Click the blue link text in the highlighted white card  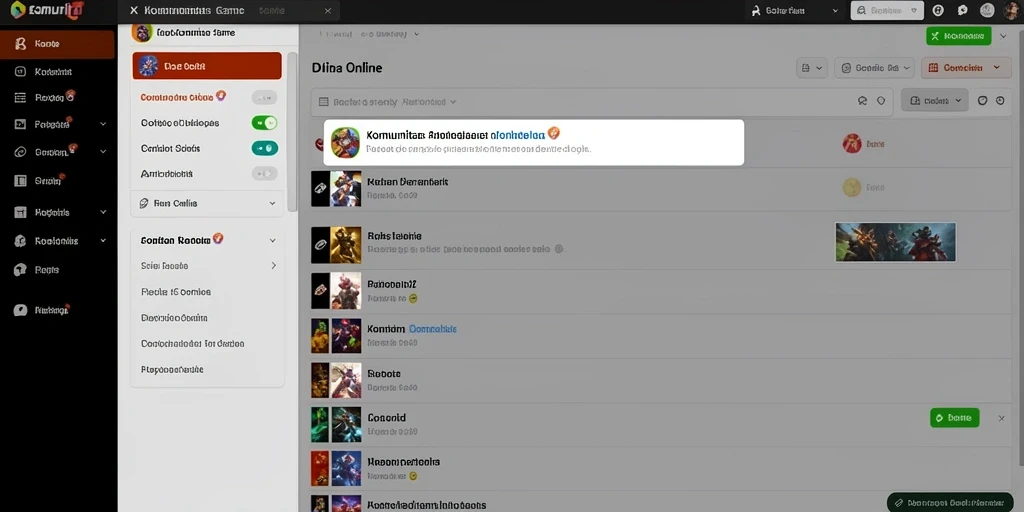[x=517, y=135]
